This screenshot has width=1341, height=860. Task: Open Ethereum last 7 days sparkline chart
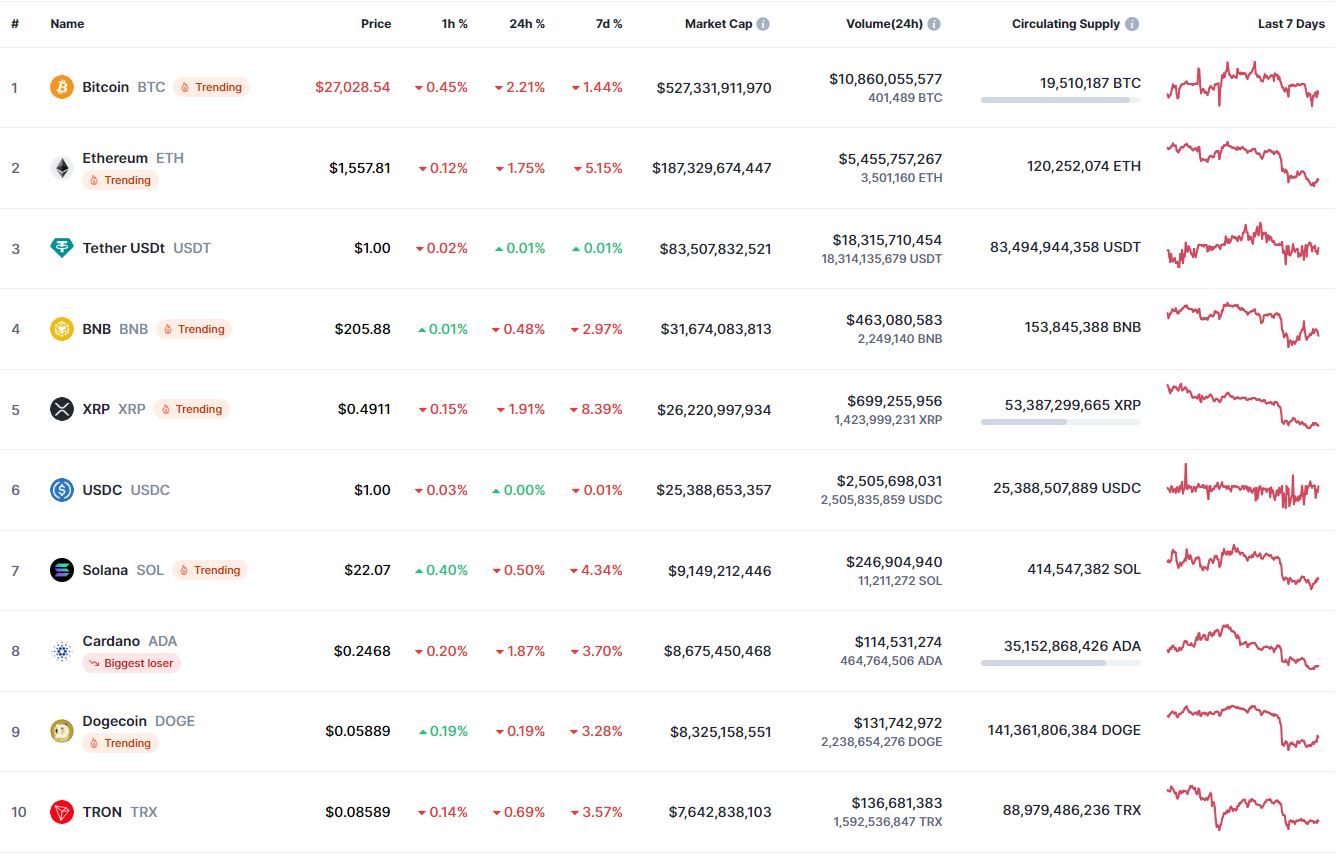(1243, 163)
